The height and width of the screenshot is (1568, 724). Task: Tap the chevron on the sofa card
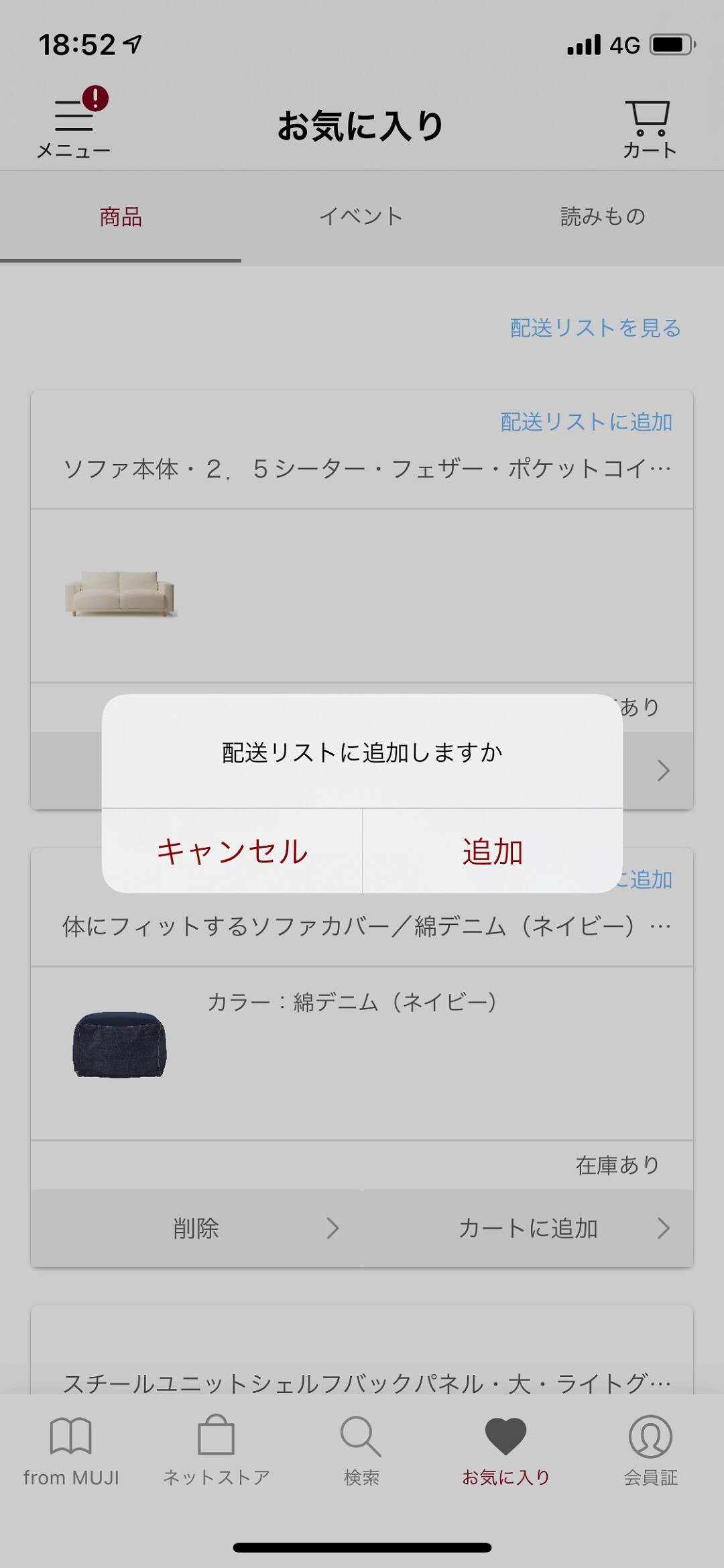(x=663, y=771)
